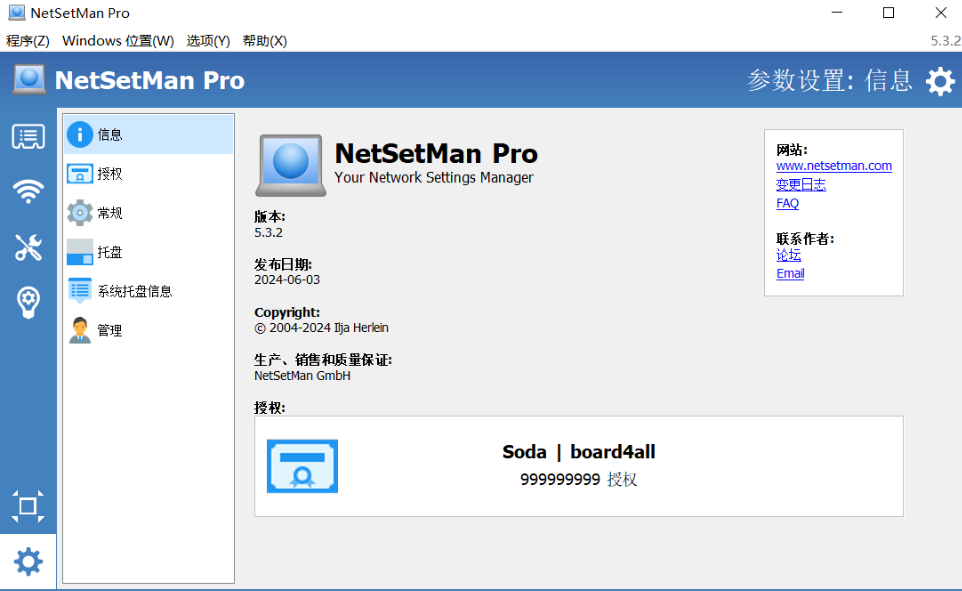Click the licensee name Soda | board4all
962x591 pixels.
click(579, 452)
